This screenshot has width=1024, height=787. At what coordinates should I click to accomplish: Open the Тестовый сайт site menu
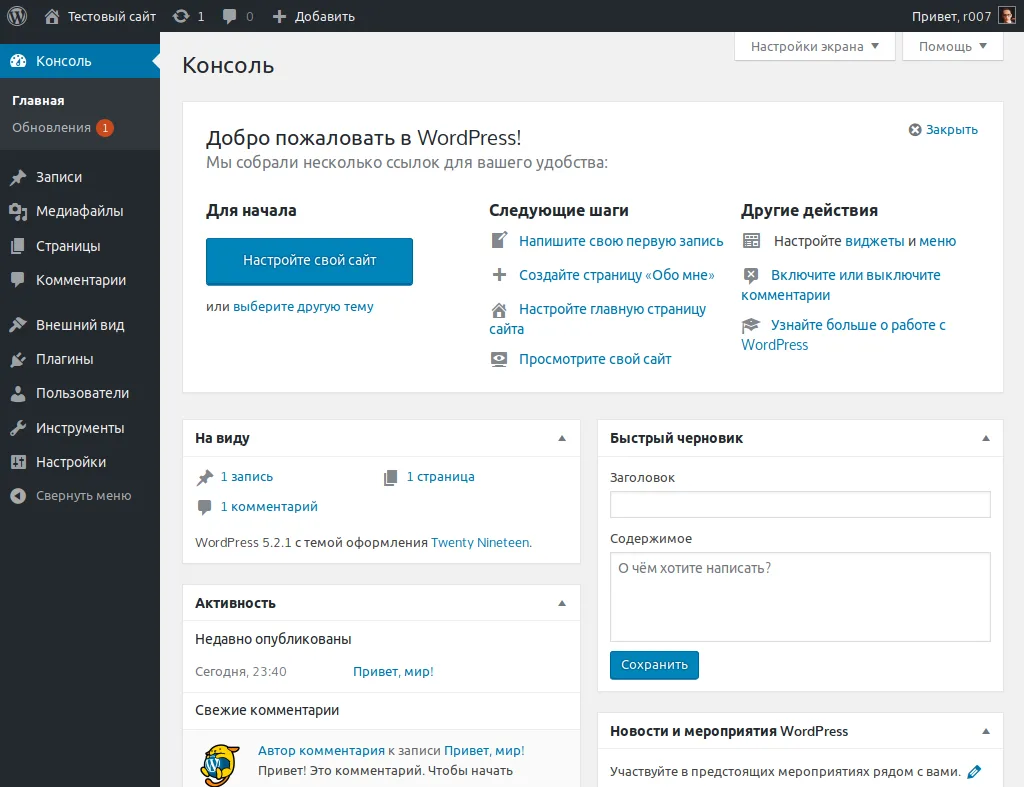(x=101, y=16)
